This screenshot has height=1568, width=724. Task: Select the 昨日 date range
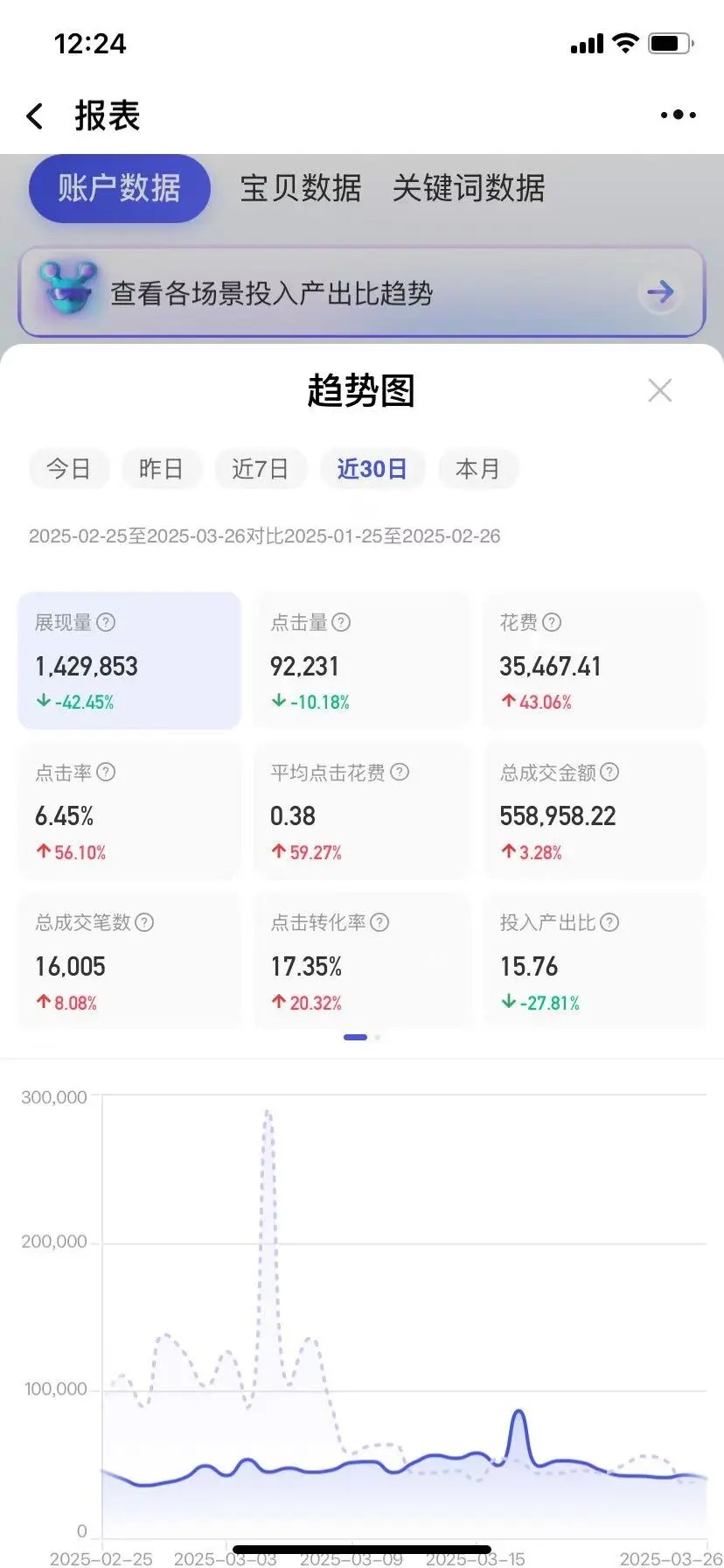(162, 469)
